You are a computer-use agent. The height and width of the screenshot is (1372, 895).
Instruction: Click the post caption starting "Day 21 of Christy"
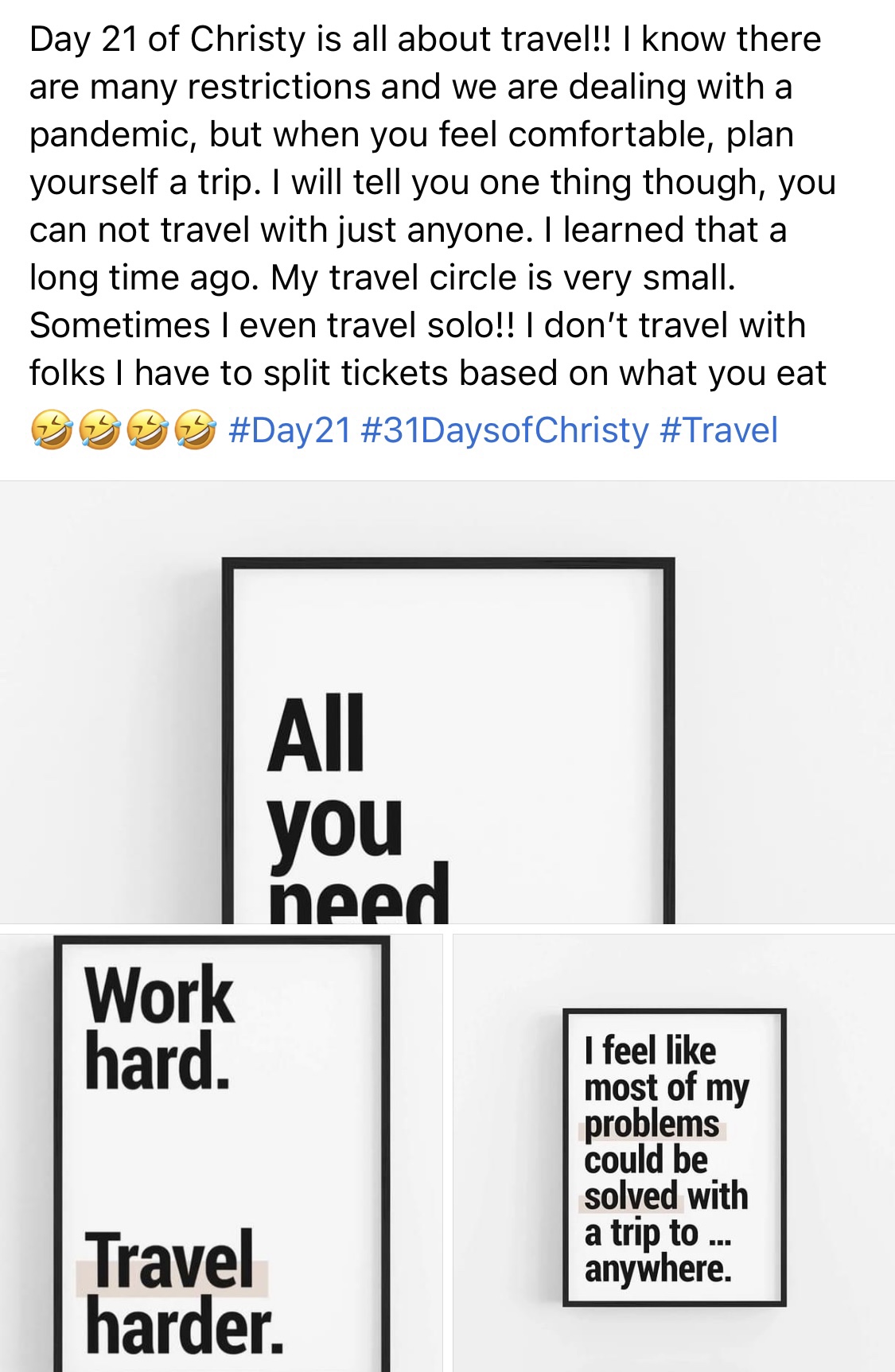[430, 207]
